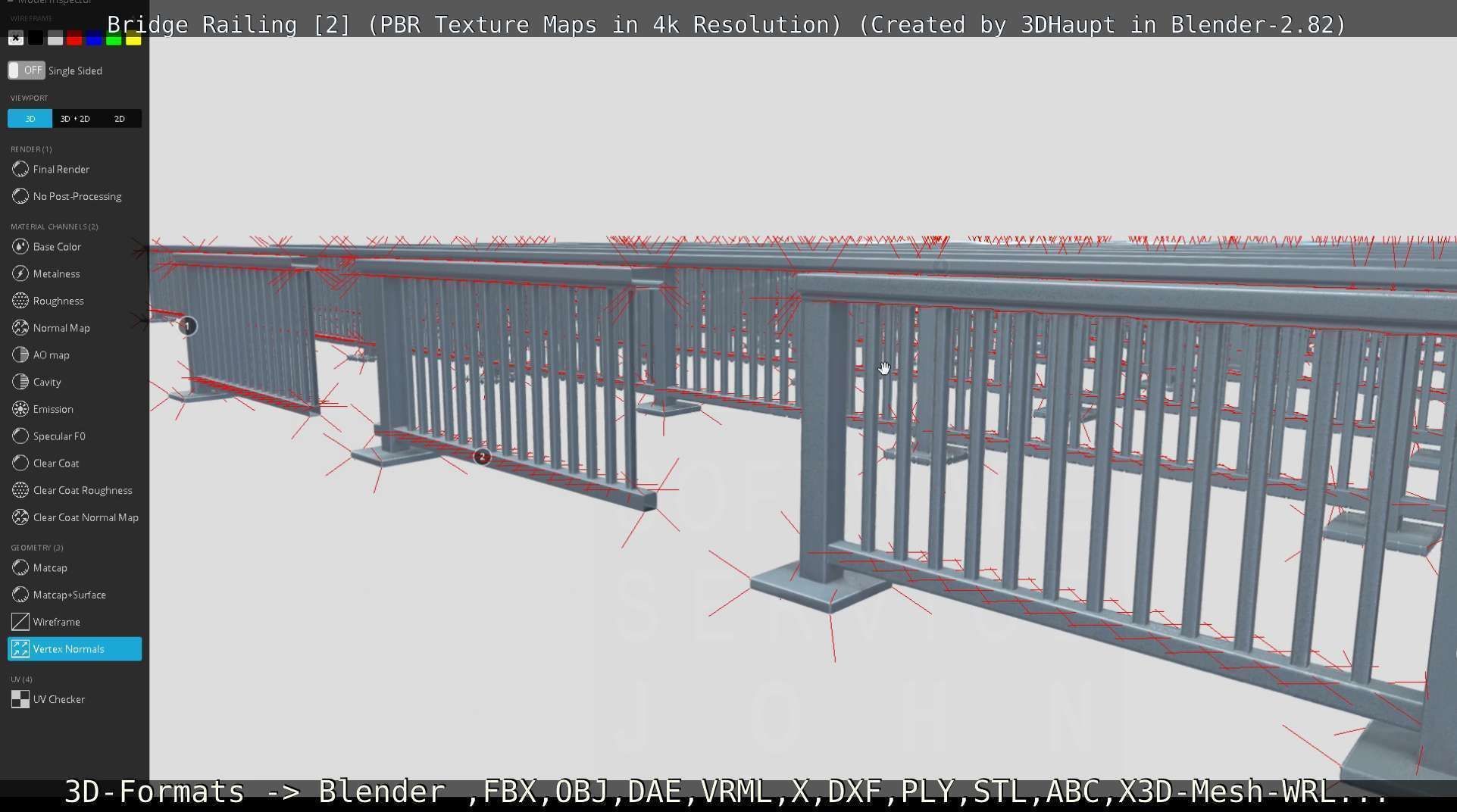
Task: Open annotation marker 2 on railing
Action: 482,457
